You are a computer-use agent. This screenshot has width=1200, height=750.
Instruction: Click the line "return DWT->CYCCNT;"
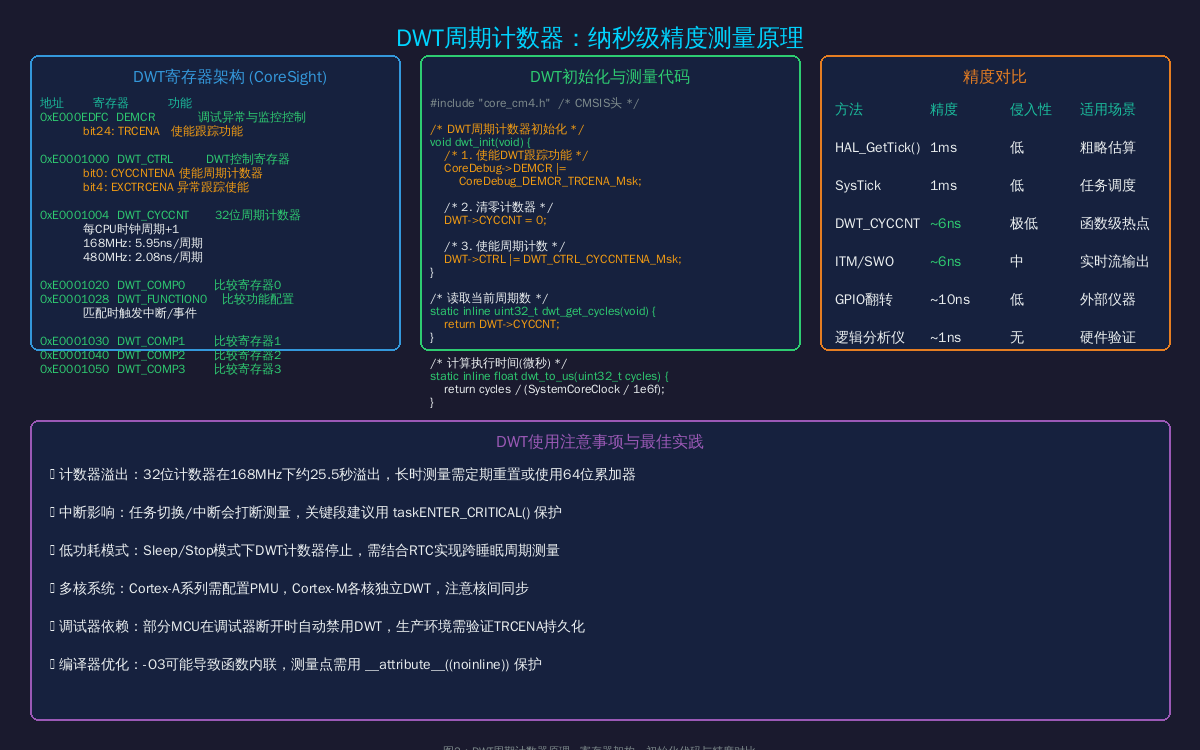(502, 324)
